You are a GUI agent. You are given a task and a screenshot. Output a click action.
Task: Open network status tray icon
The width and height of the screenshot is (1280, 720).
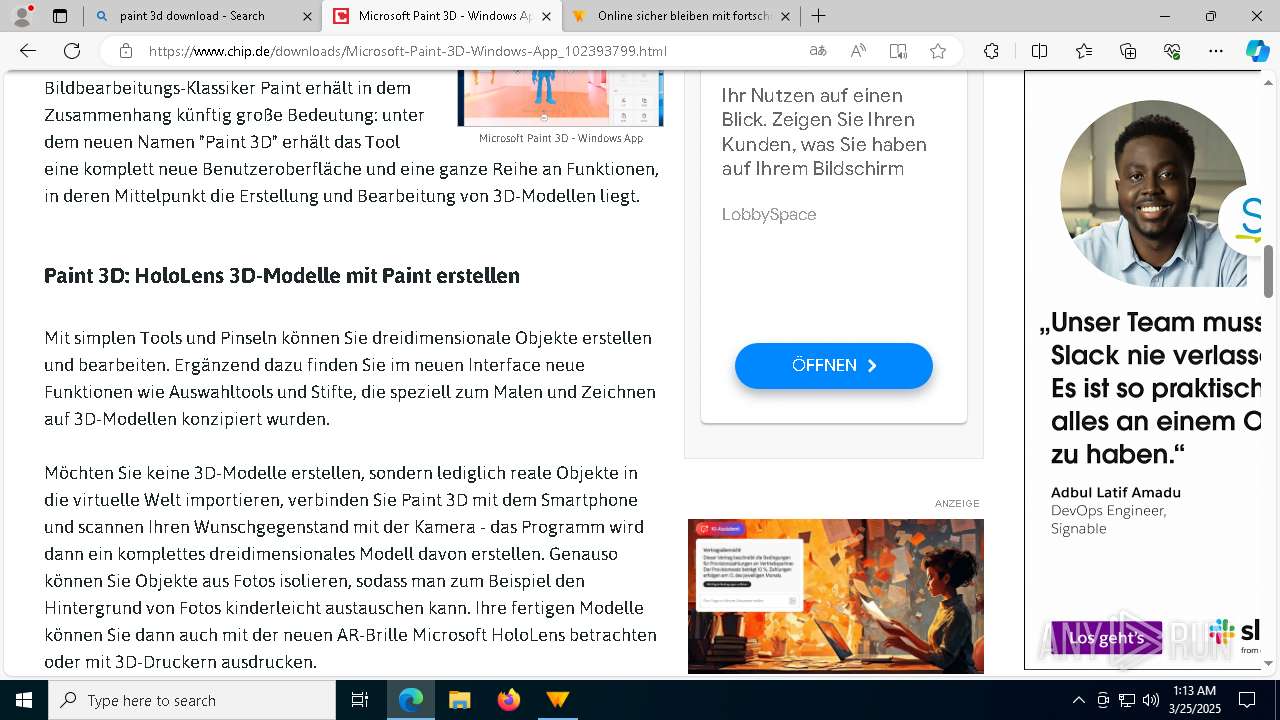tap(1127, 700)
